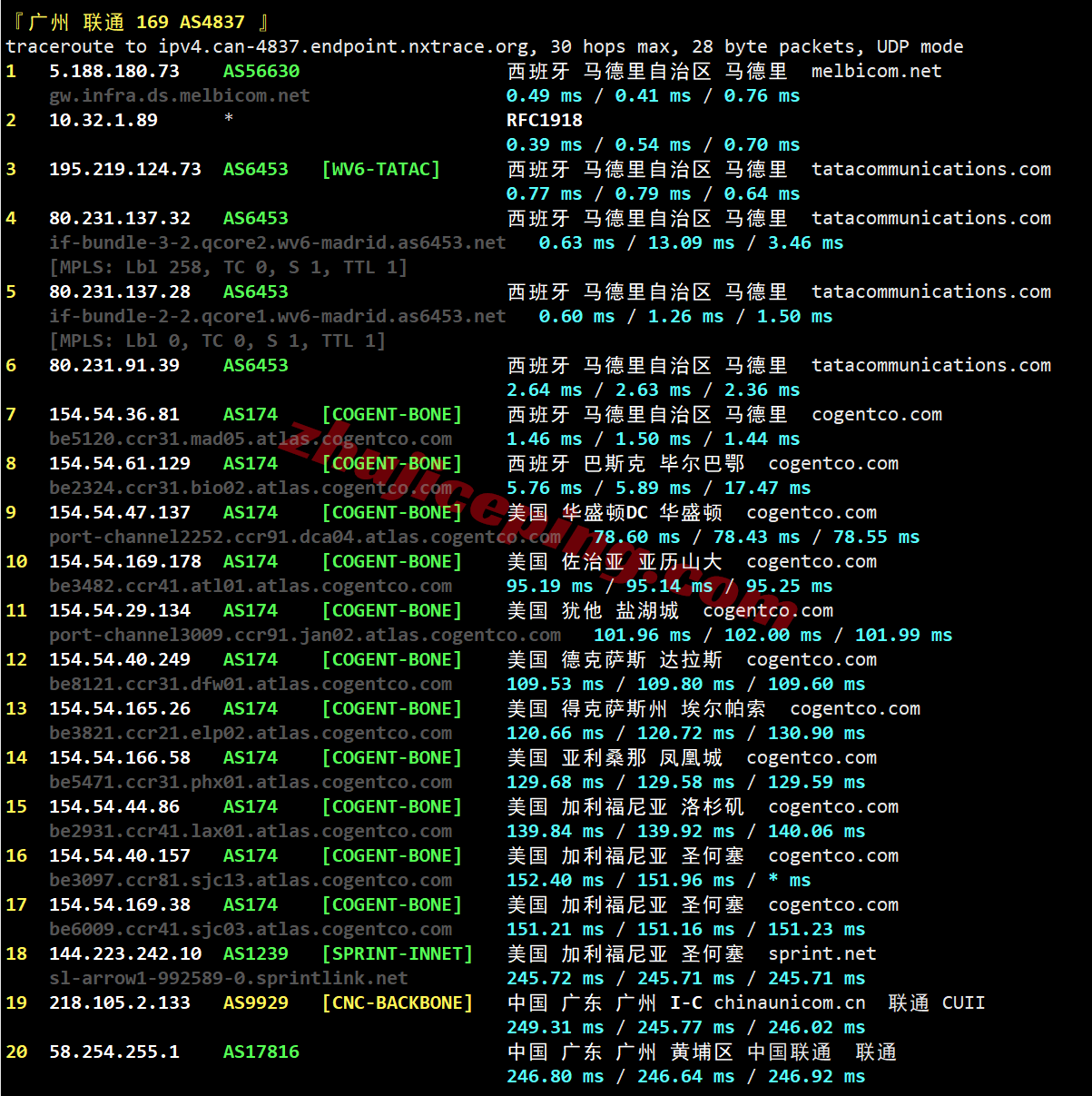The width and height of the screenshot is (1092, 1096).
Task: Select IP 154.54.165.26 on hop 13
Action: 120,708
